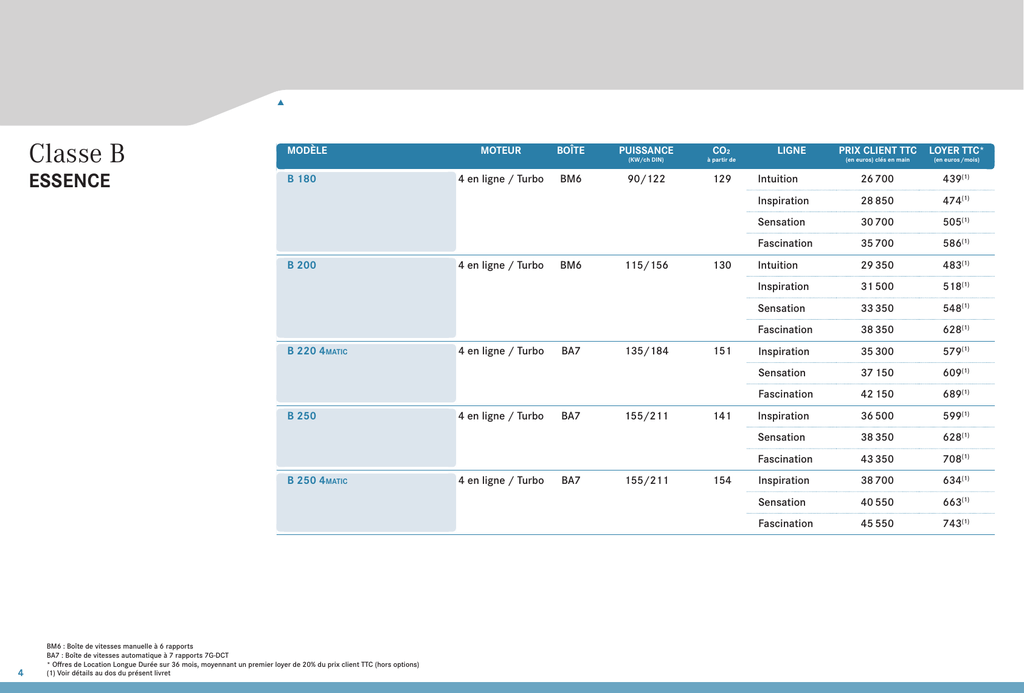1024x693 pixels.
Task: Select the B 200 model name
Action: (302, 265)
